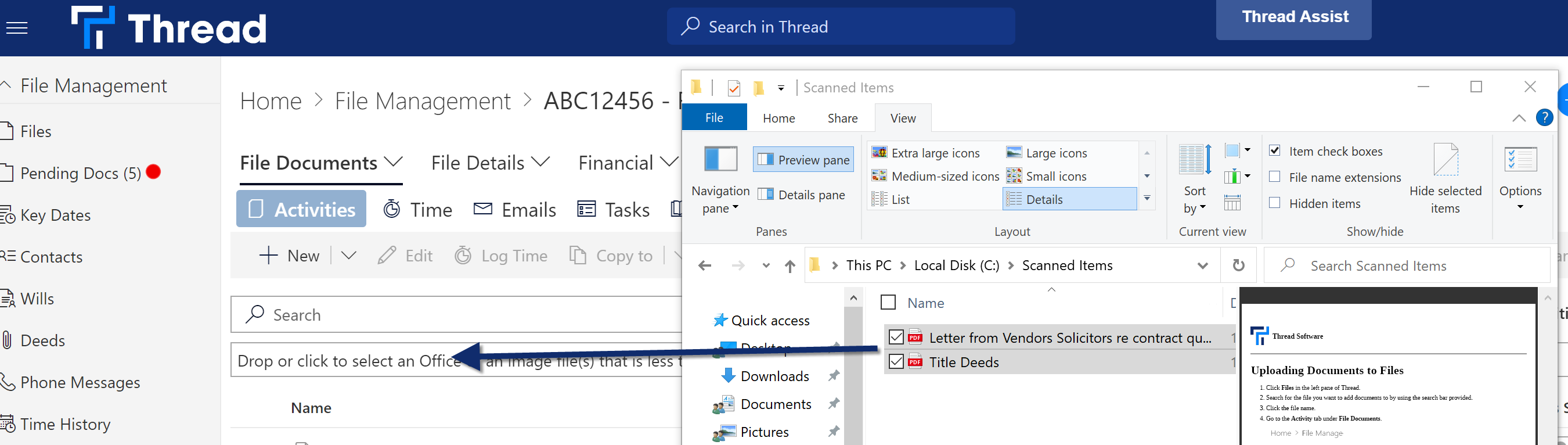Expand the address bar history dropdown
The image size is (1568, 445).
coord(1203,265)
